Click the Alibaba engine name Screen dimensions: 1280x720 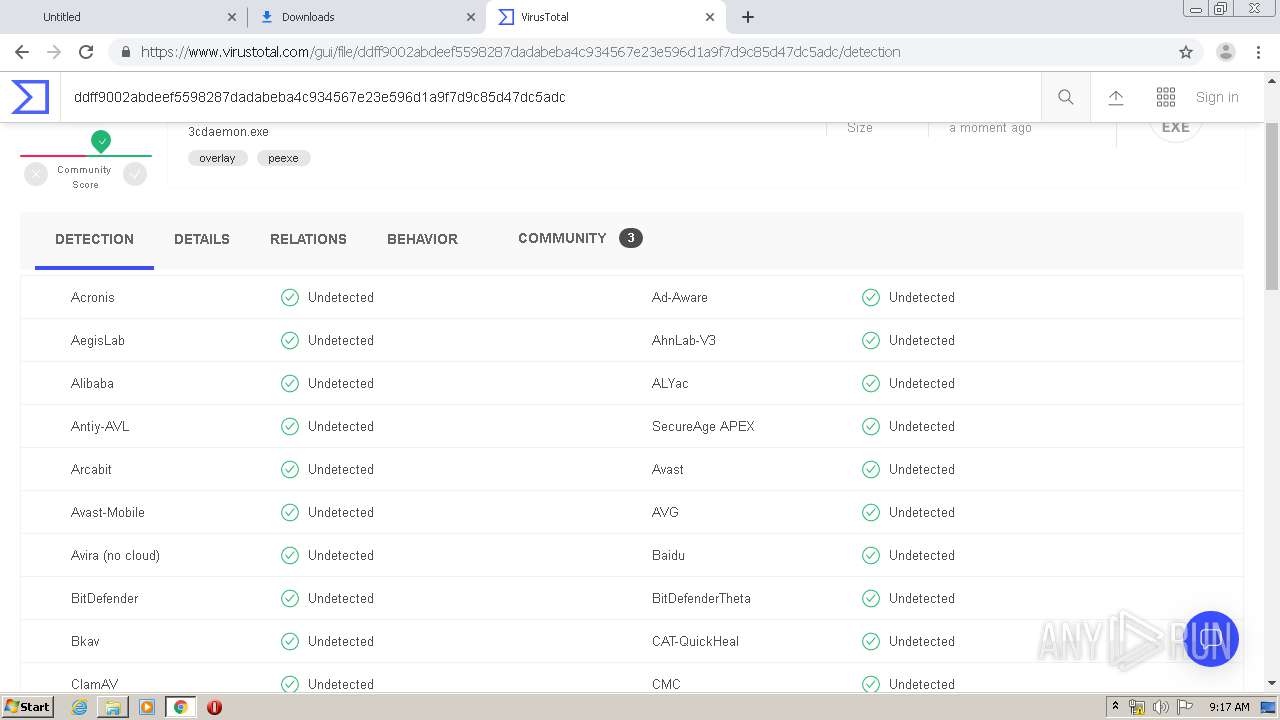pos(92,383)
